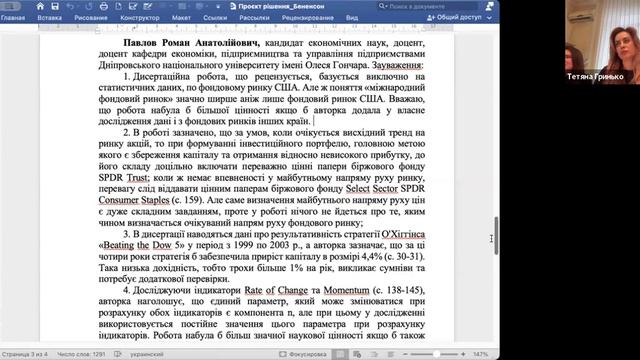Click the Общий доступ share button
This screenshot has height=360, width=640.
point(454,18)
